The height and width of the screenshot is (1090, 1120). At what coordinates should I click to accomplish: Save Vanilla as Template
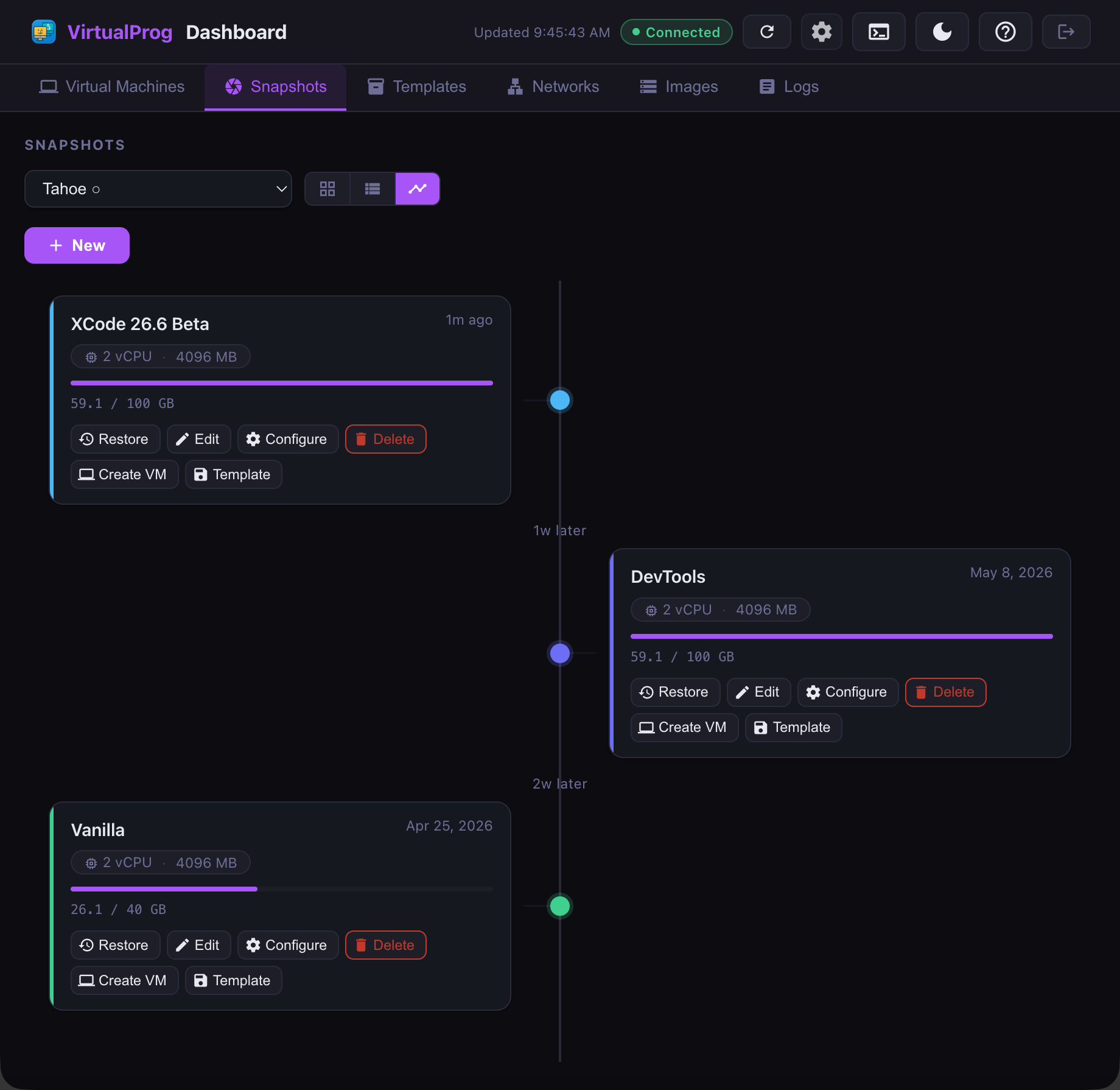click(233, 980)
